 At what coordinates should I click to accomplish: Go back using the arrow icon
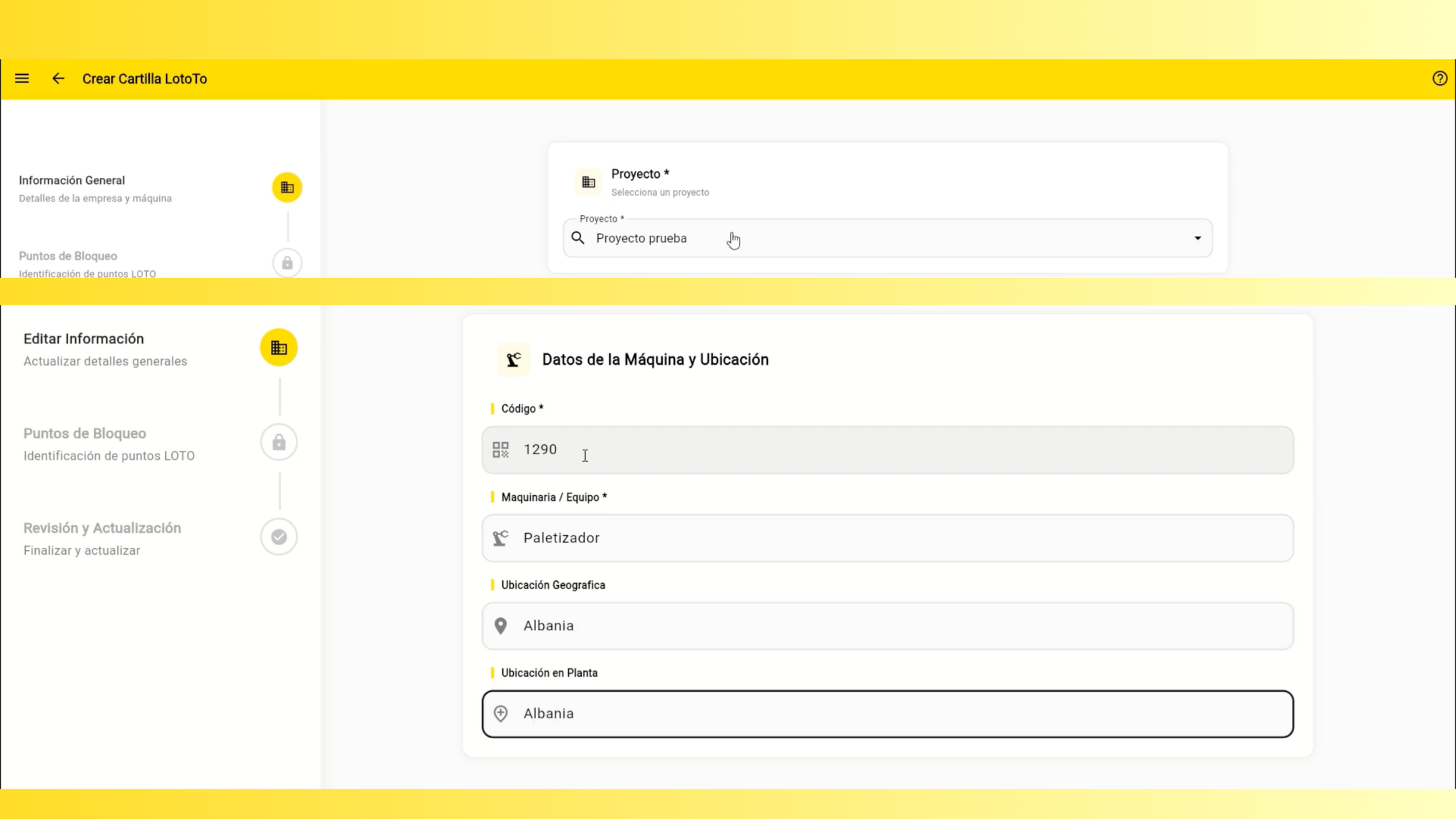(59, 79)
